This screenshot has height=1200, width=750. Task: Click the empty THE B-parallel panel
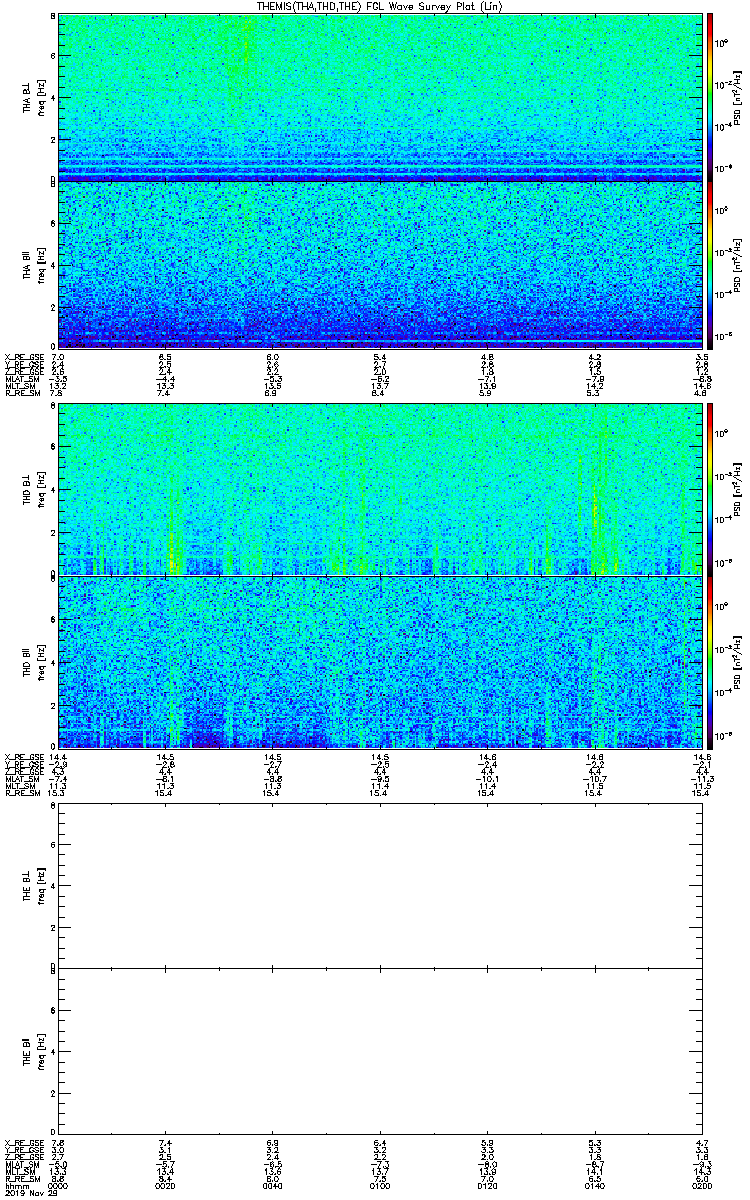[378, 1050]
